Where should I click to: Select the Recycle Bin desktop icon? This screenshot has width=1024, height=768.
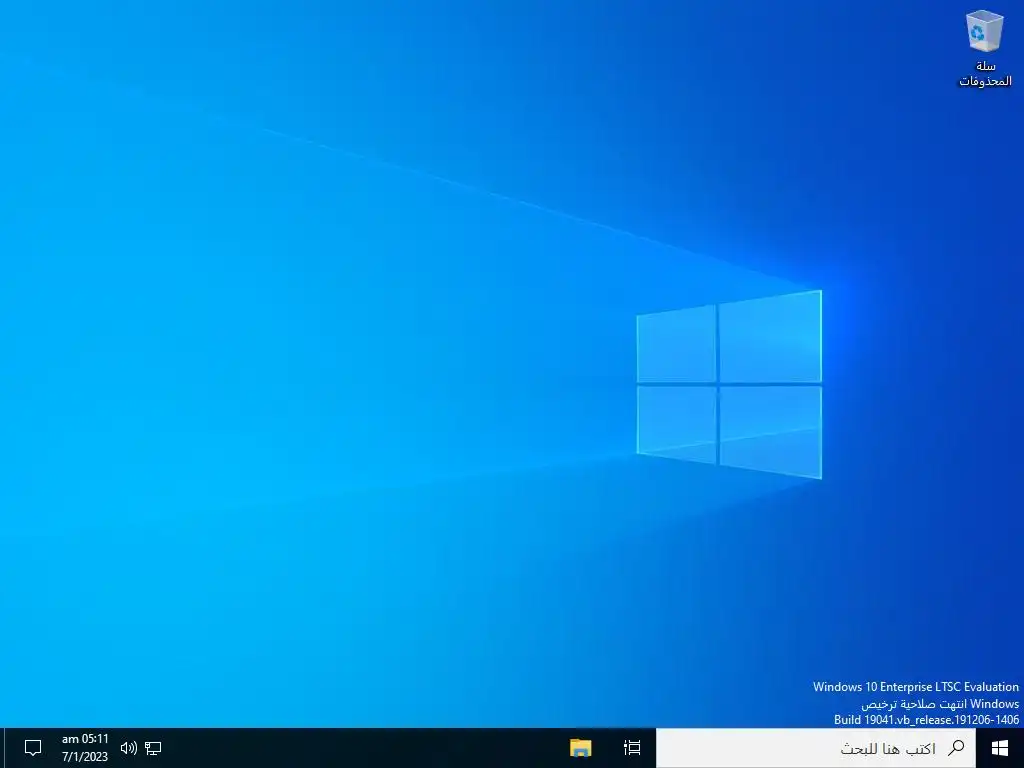click(x=985, y=49)
